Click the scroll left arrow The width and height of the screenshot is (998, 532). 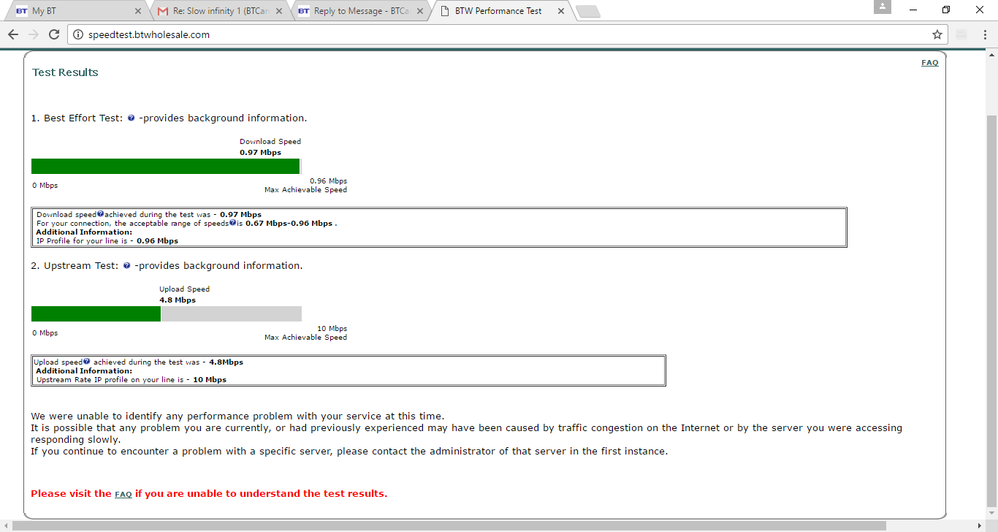6,526
